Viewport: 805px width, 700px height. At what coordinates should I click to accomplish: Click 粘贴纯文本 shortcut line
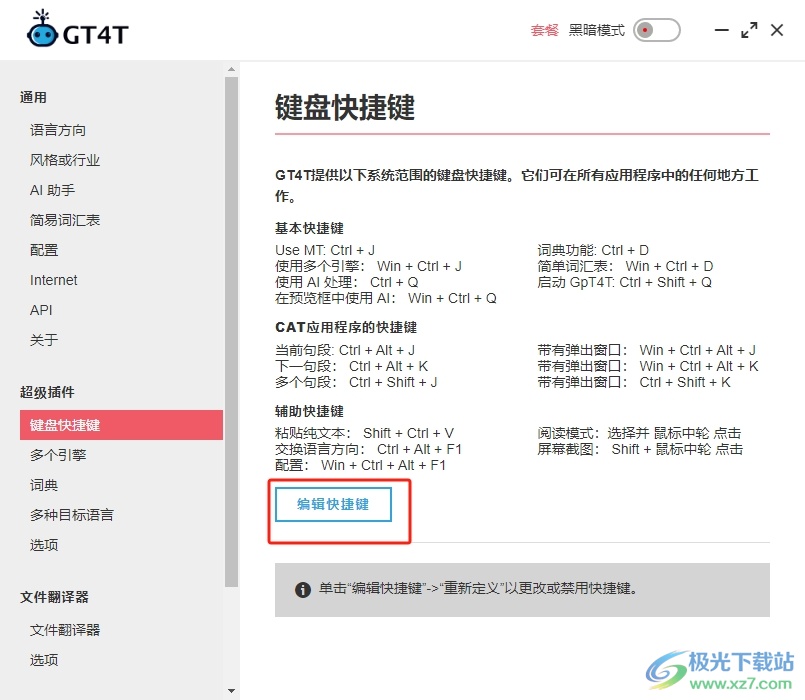point(364,433)
